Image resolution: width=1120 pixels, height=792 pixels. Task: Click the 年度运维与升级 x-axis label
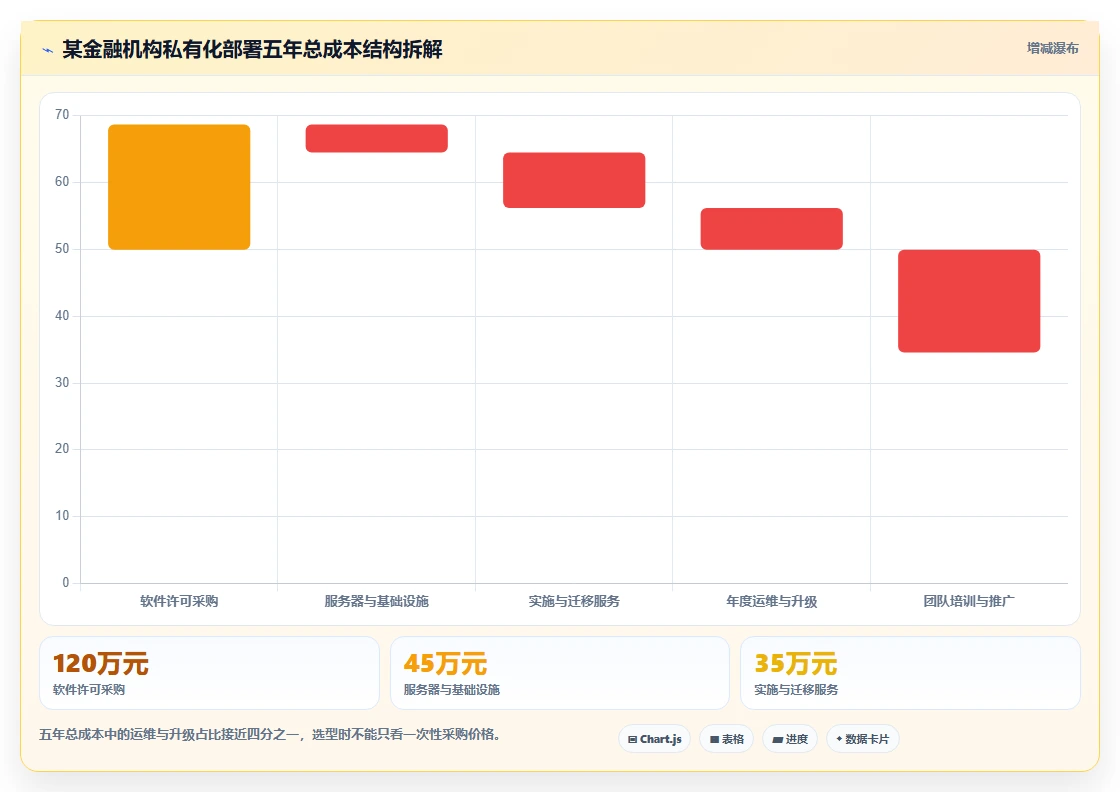[x=771, y=601]
